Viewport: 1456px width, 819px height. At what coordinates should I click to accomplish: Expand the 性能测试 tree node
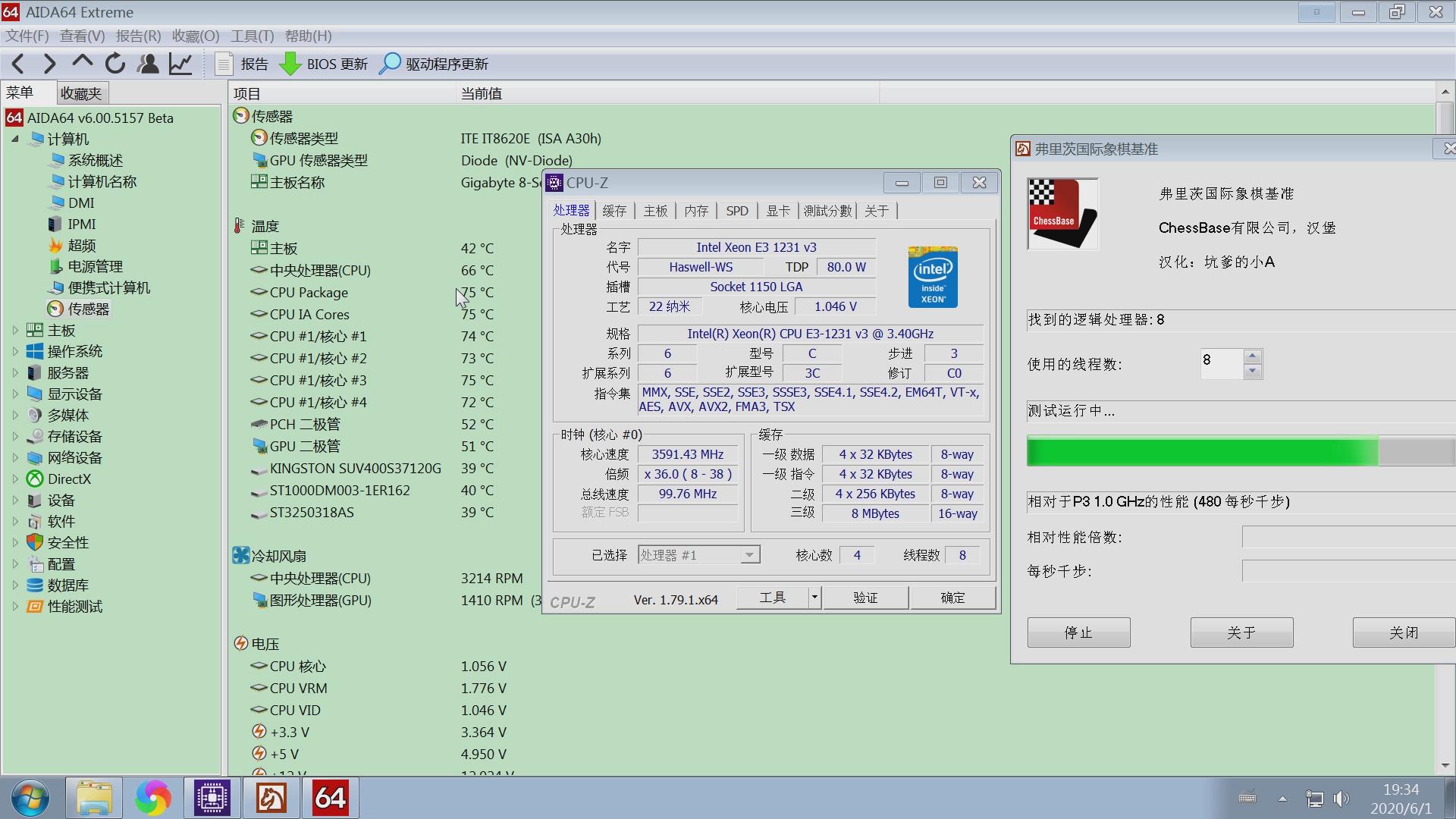coord(15,607)
